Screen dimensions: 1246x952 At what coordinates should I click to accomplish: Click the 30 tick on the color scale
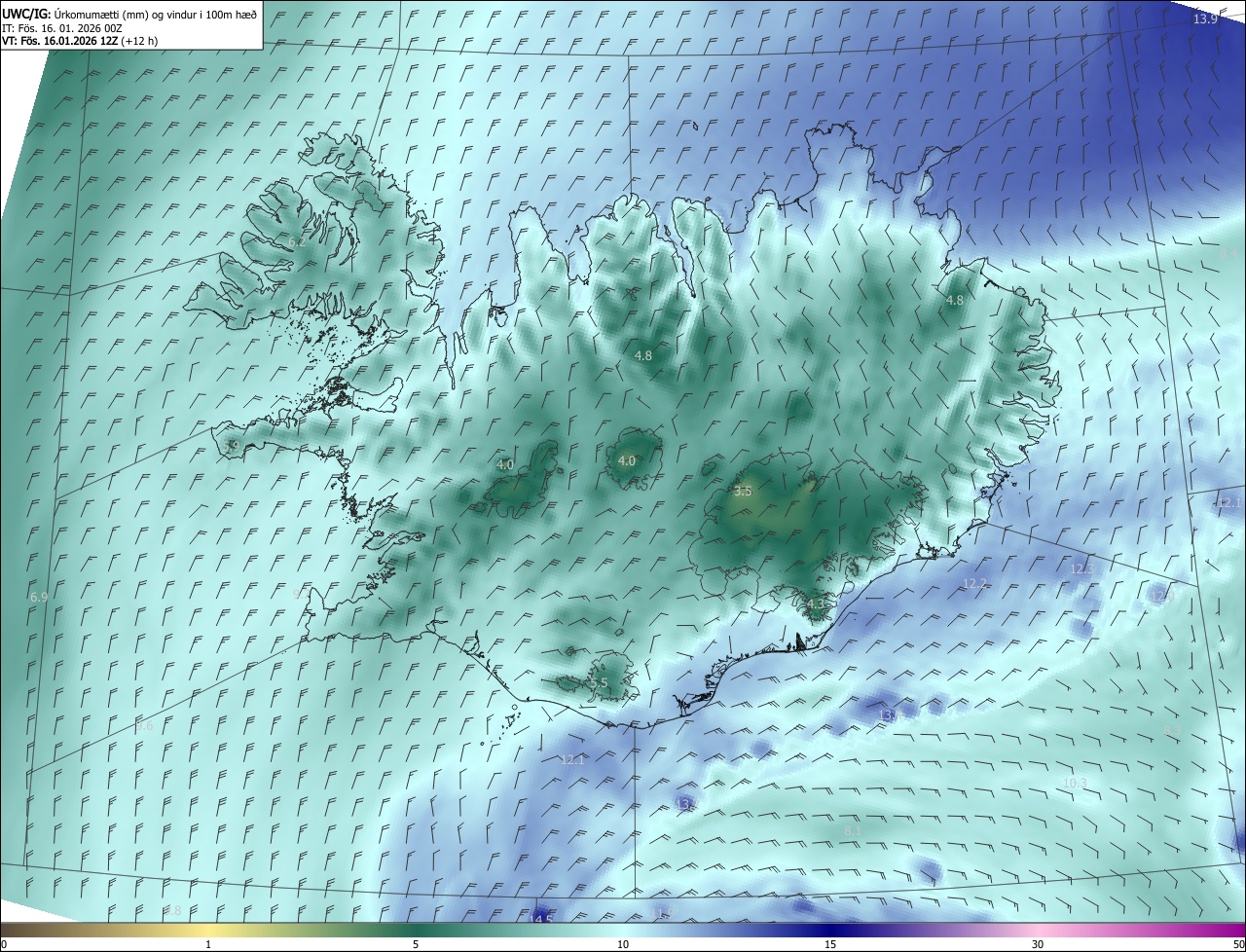click(1038, 944)
